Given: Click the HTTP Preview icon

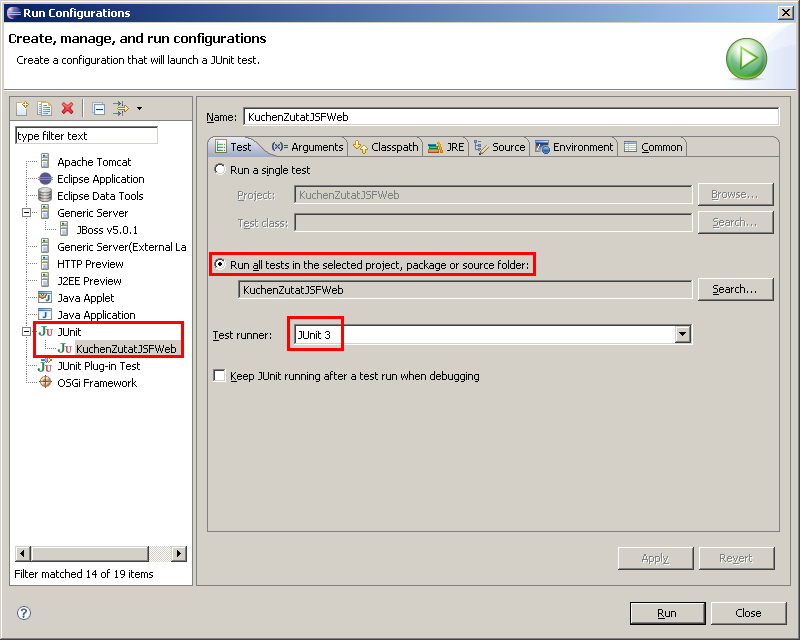Looking at the screenshot, I should pos(45,263).
